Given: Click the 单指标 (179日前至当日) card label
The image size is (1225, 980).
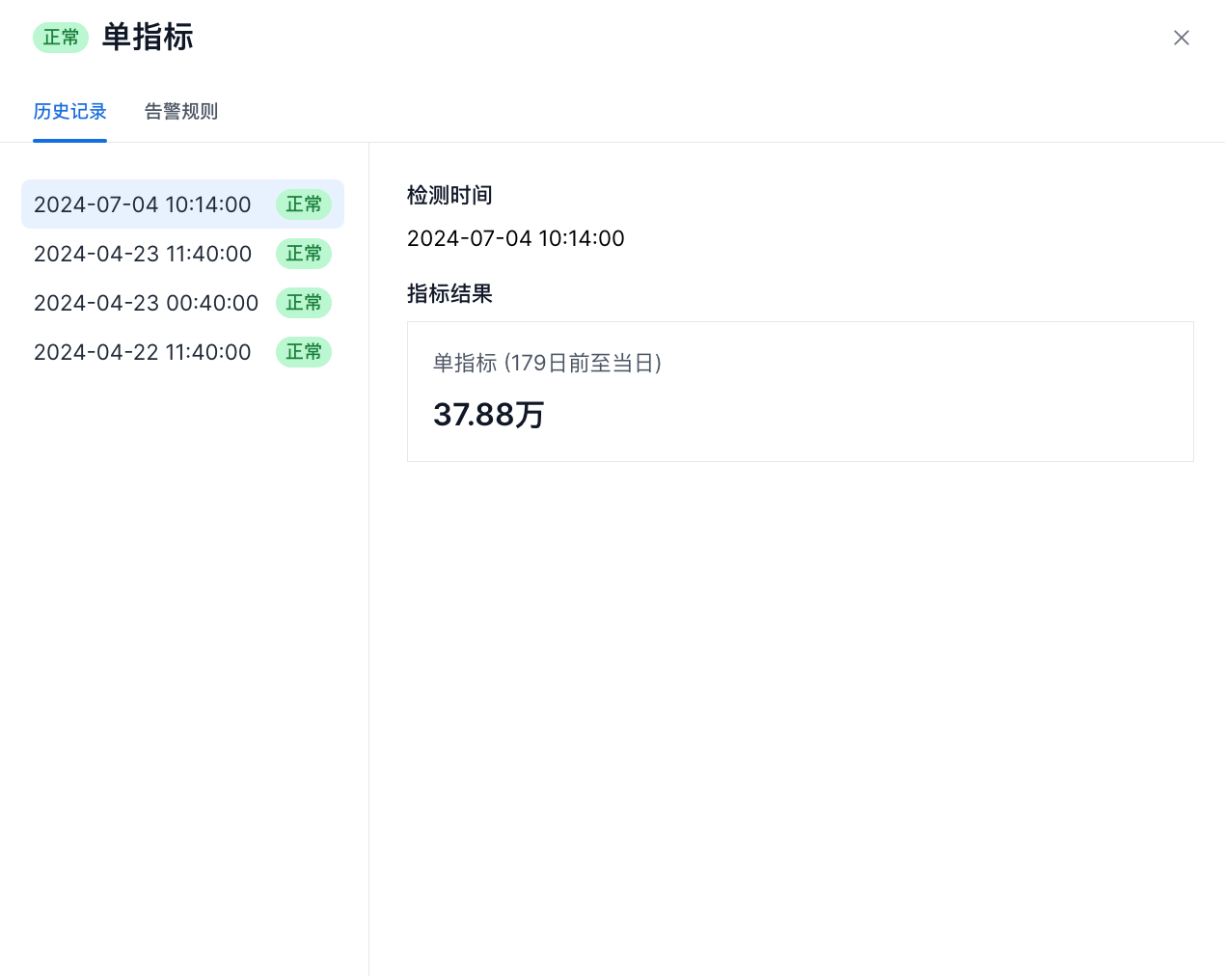Looking at the screenshot, I should click(547, 364).
